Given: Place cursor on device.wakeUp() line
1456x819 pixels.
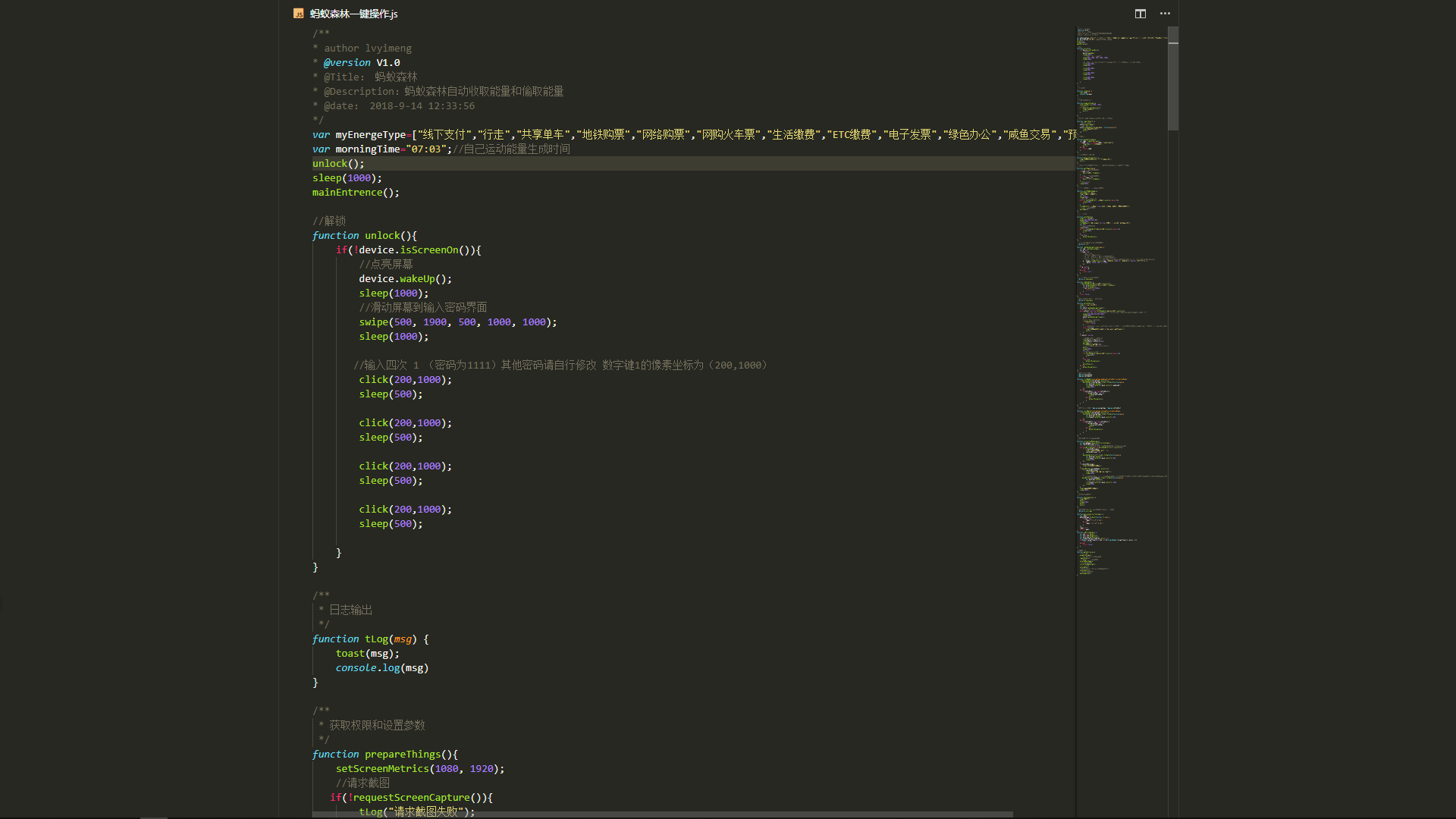Looking at the screenshot, I should tap(405, 279).
